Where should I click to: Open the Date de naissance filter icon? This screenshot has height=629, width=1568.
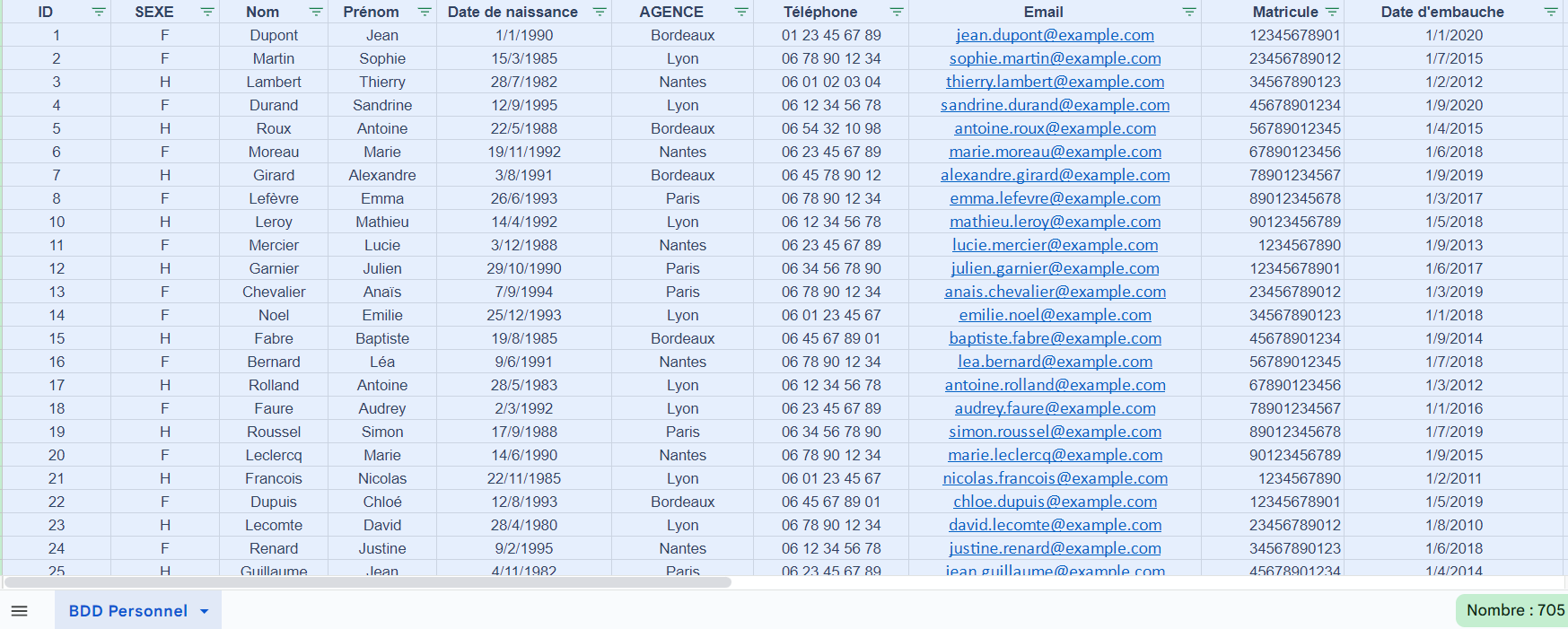pyautogui.click(x=600, y=12)
